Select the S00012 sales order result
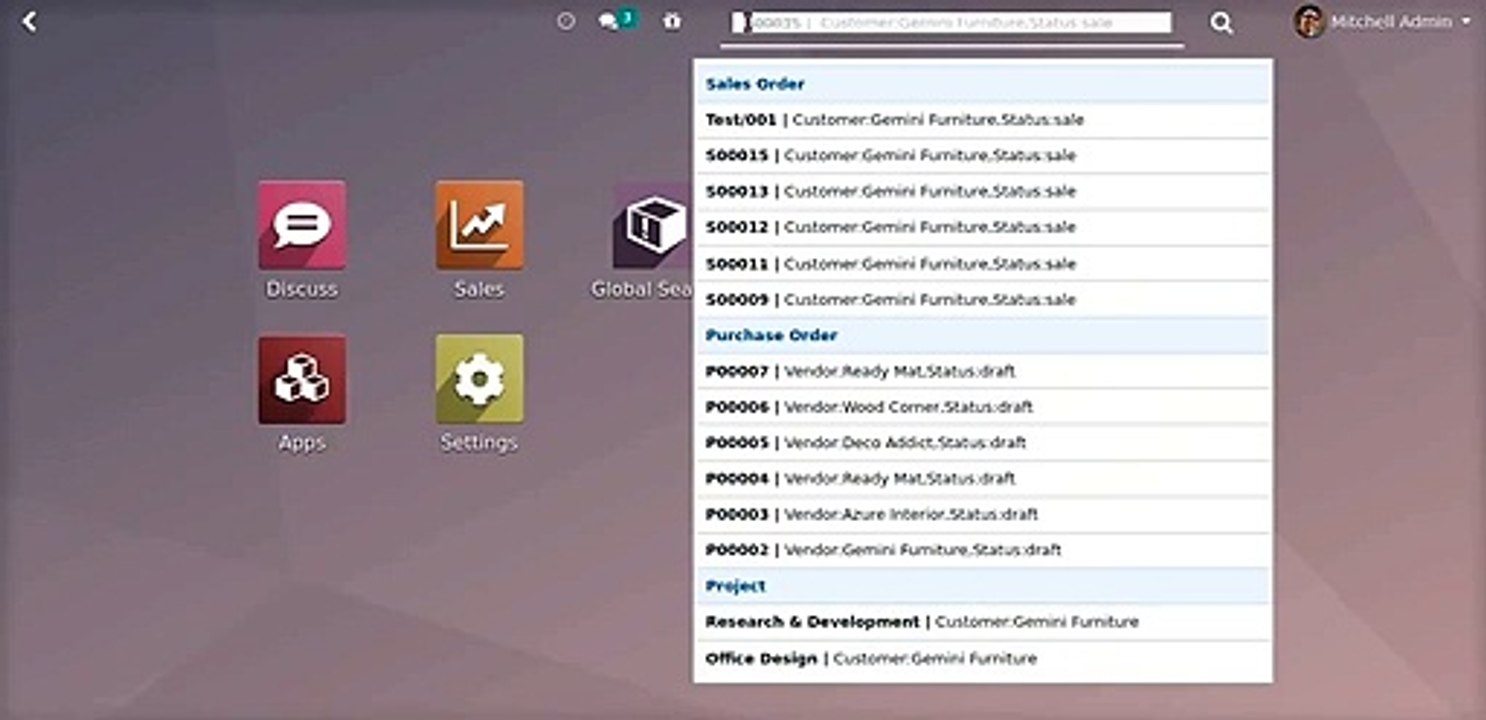The width and height of the screenshot is (1486, 720). tap(983, 228)
